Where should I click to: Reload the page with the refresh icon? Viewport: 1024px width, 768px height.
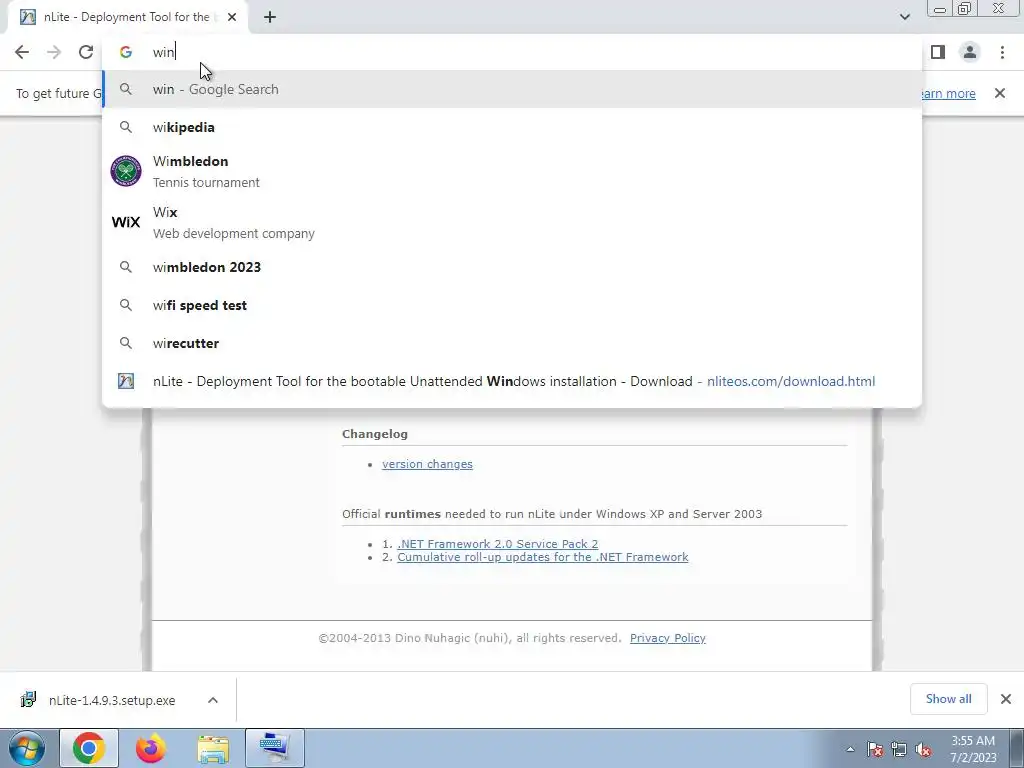(x=86, y=52)
